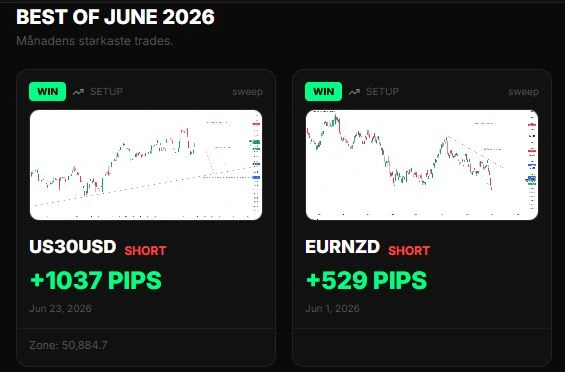The height and width of the screenshot is (372, 565).
Task: Click the WIN badge on the EURNZD card
Action: (324, 92)
